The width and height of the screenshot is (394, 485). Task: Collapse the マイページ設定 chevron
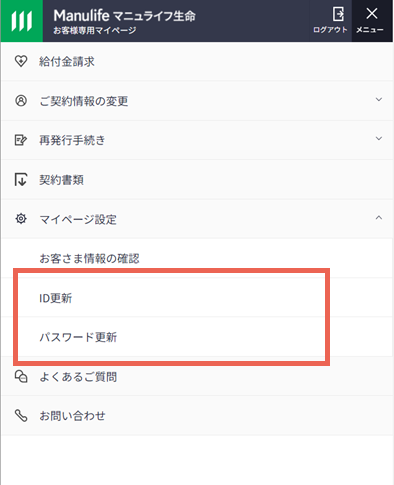pos(379,218)
